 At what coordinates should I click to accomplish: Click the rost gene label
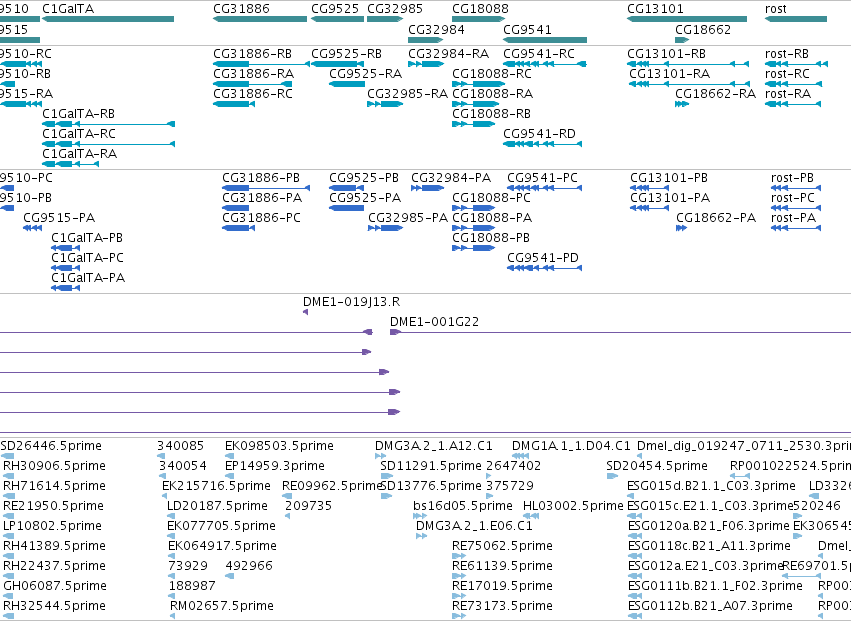point(776,9)
